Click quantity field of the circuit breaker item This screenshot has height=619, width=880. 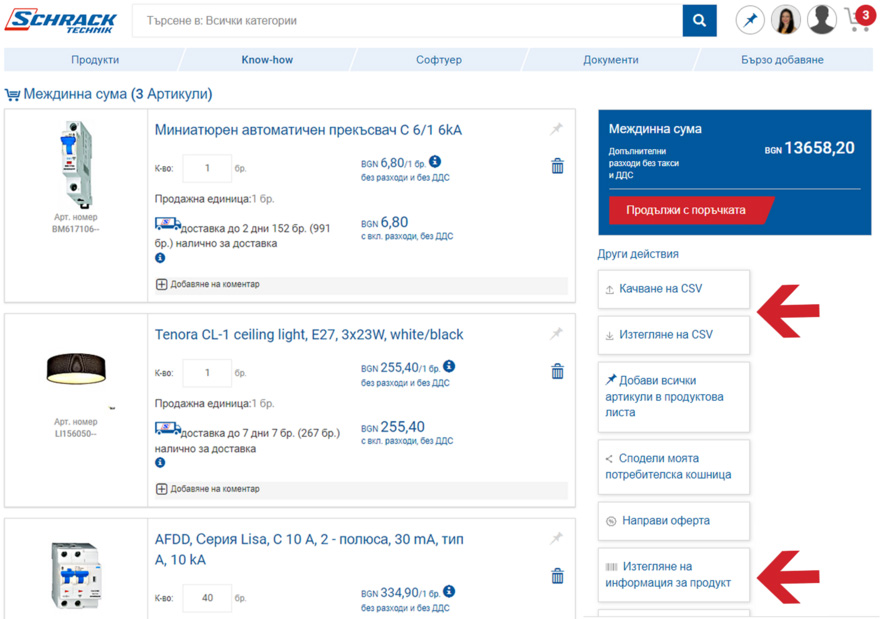click(x=207, y=168)
